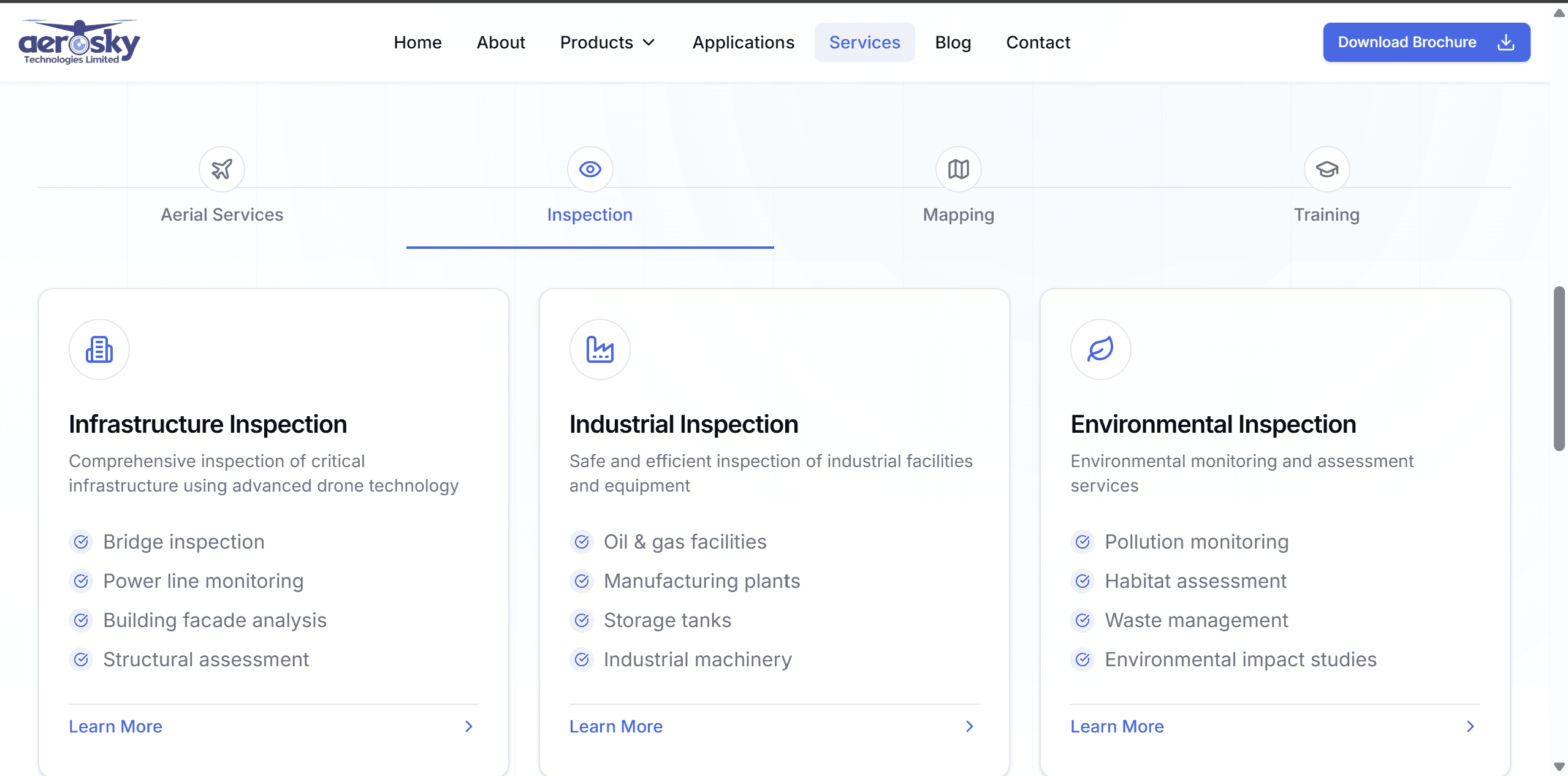Viewport: 1568px width, 776px height.
Task: Click the airplane icon for Aerial Services
Action: (222, 169)
